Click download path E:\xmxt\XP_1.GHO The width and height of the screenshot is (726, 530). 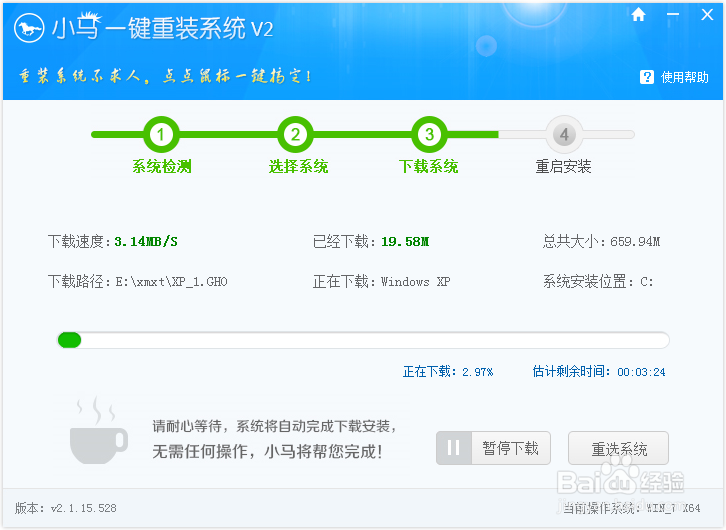coord(171,282)
